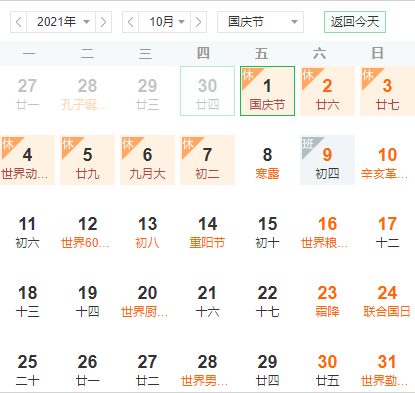This screenshot has height=393, width=415.
Task: Advance to next month with right arrow
Action: (198, 22)
